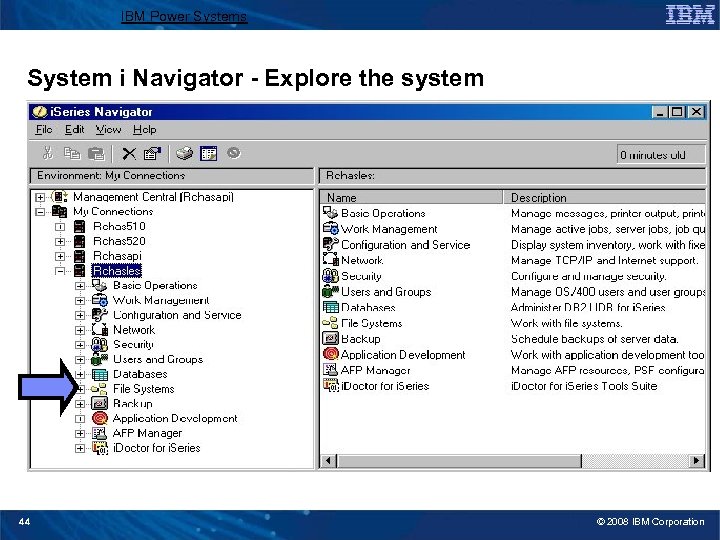Select Security label in the left tree
Screen dimensions: 720x540
point(133,344)
